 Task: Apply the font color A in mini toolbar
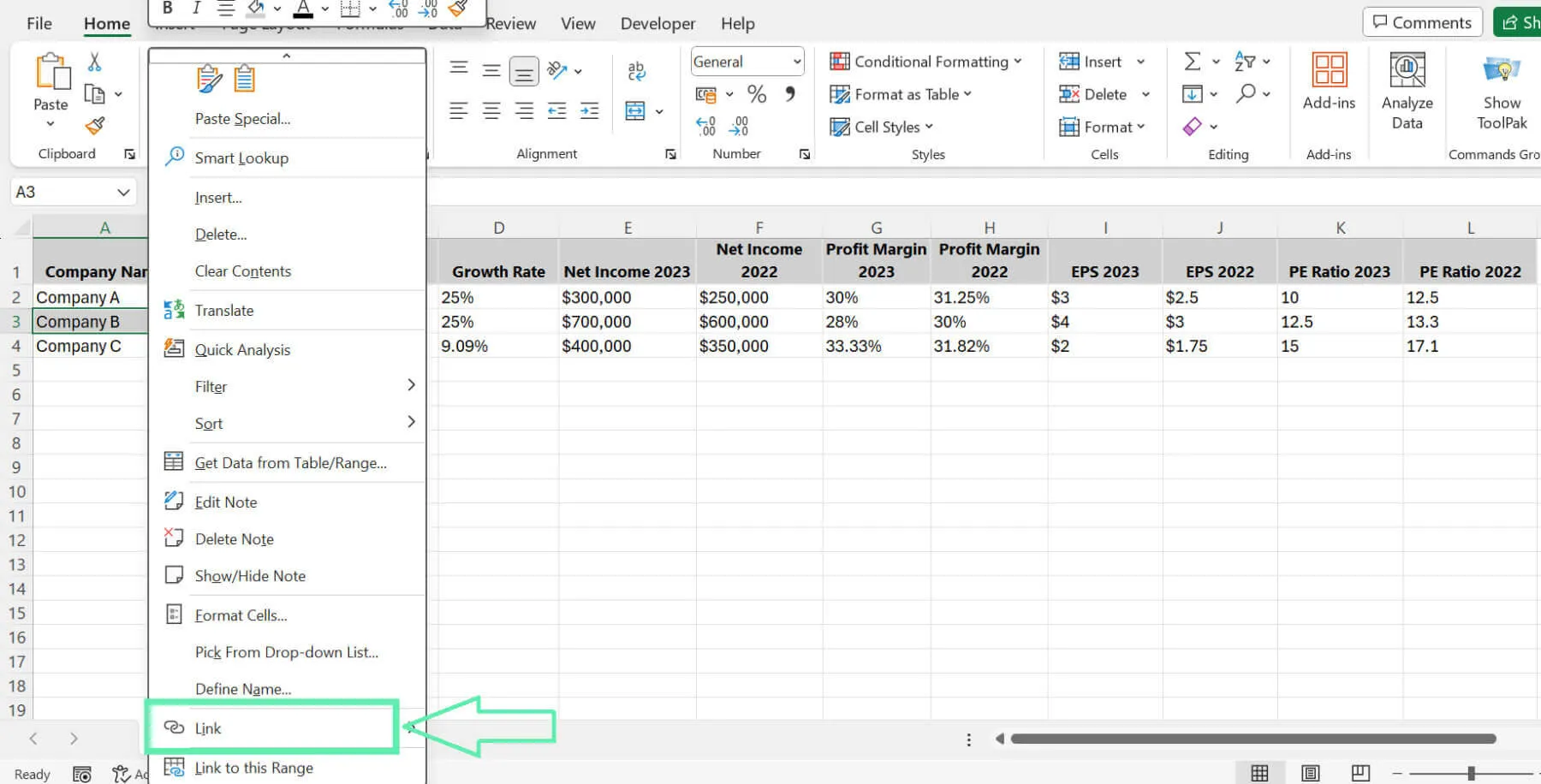click(303, 9)
